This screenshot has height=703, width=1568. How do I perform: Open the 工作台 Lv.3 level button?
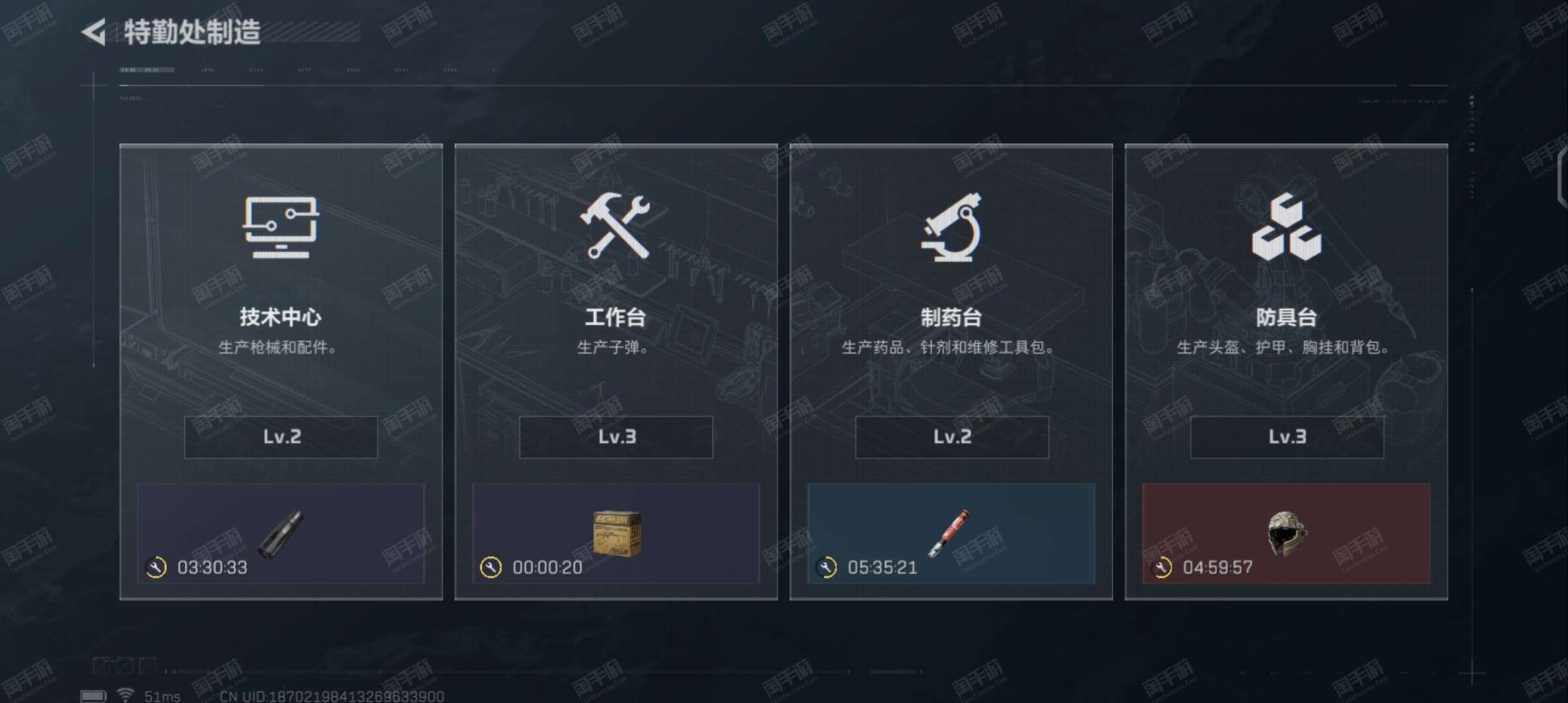616,437
